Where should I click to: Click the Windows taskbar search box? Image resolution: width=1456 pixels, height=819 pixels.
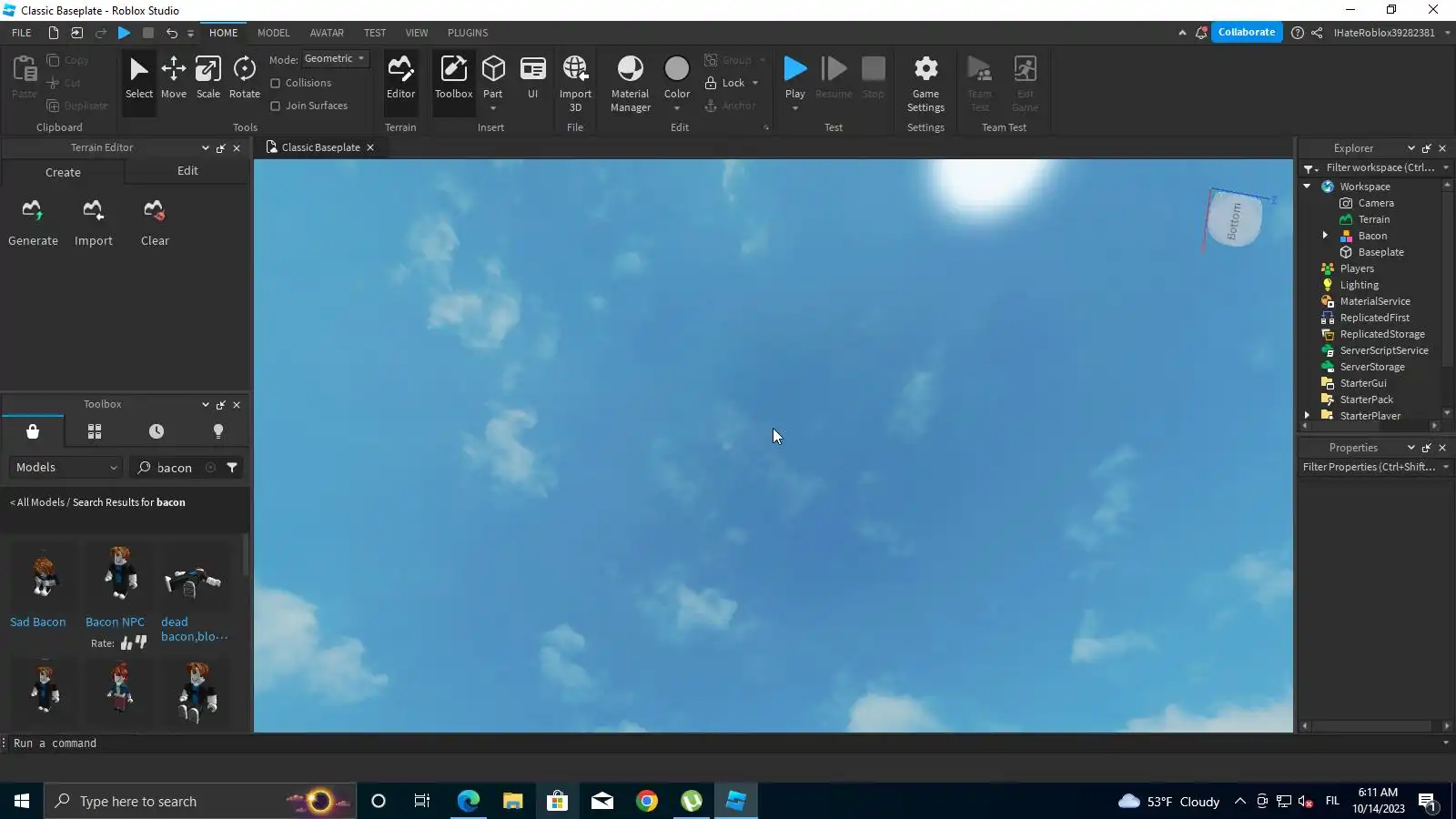point(200,801)
